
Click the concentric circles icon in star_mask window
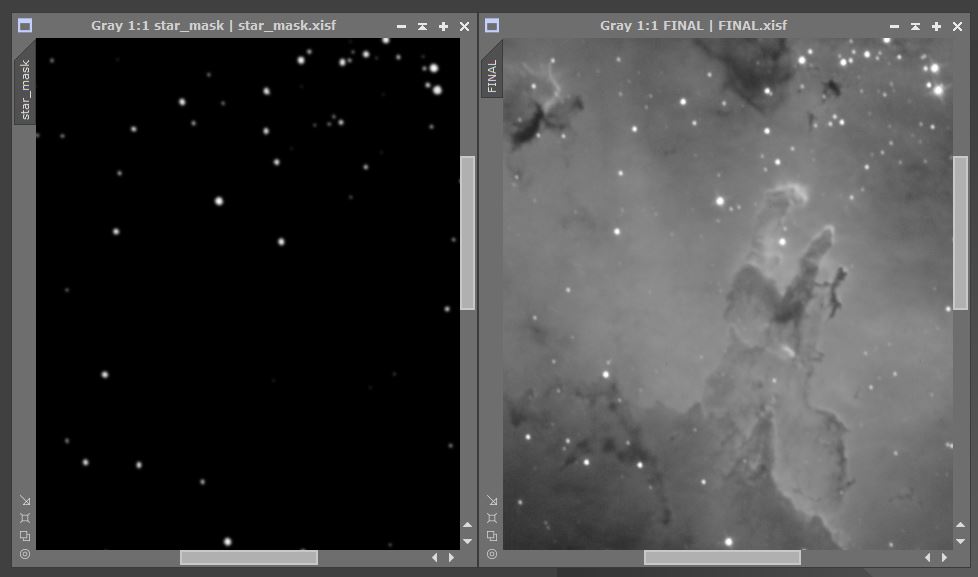tap(25, 554)
